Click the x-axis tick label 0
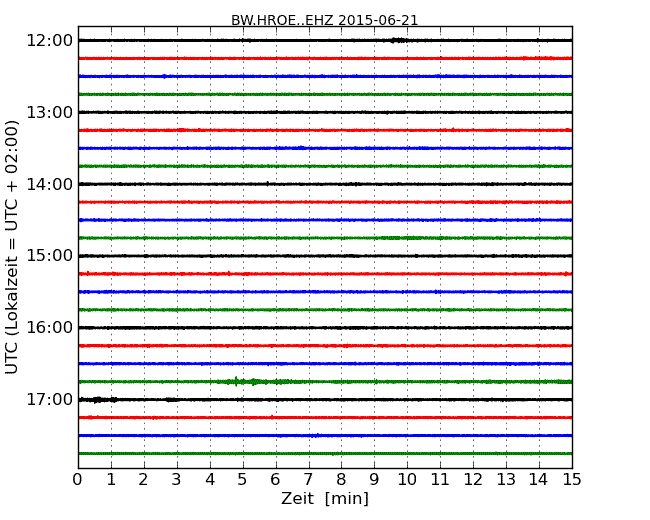The height and width of the screenshot is (520, 650). (x=78, y=480)
